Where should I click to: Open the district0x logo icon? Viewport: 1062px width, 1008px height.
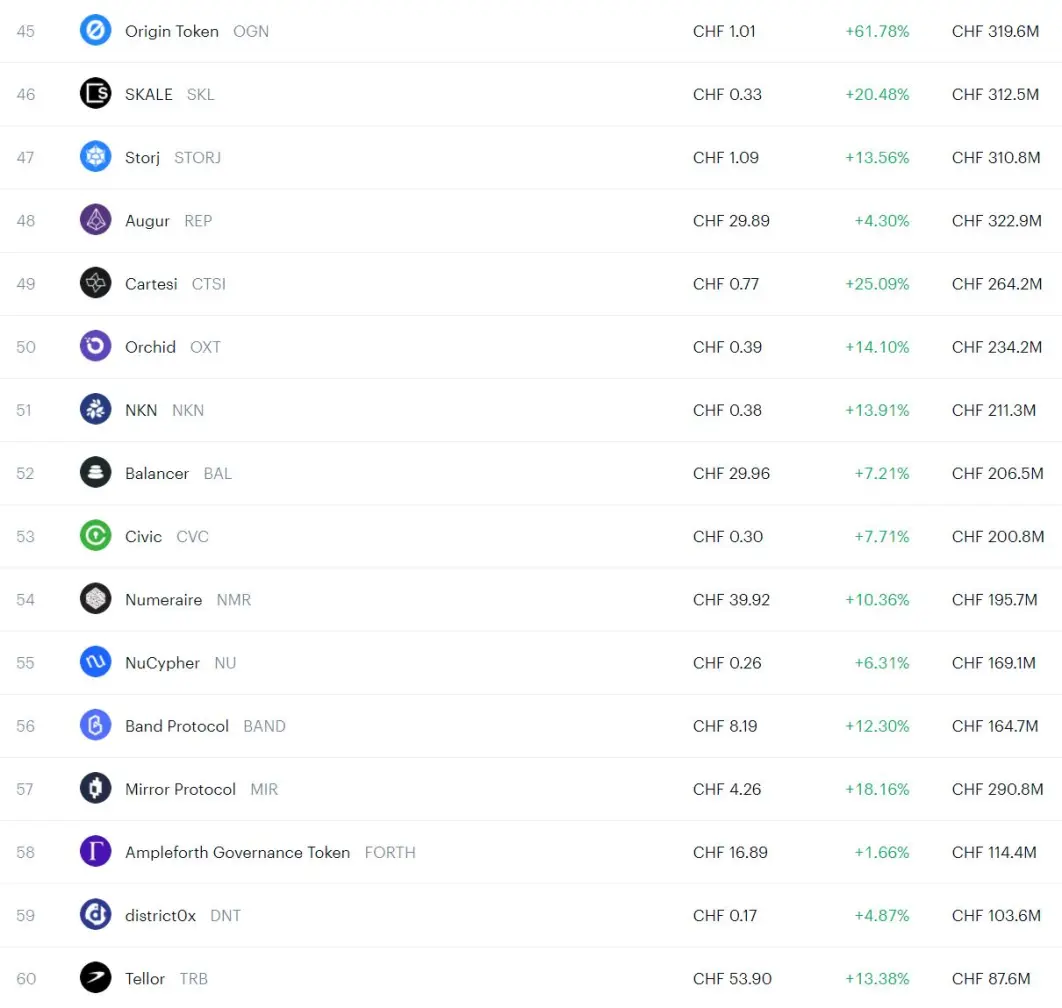click(95, 915)
